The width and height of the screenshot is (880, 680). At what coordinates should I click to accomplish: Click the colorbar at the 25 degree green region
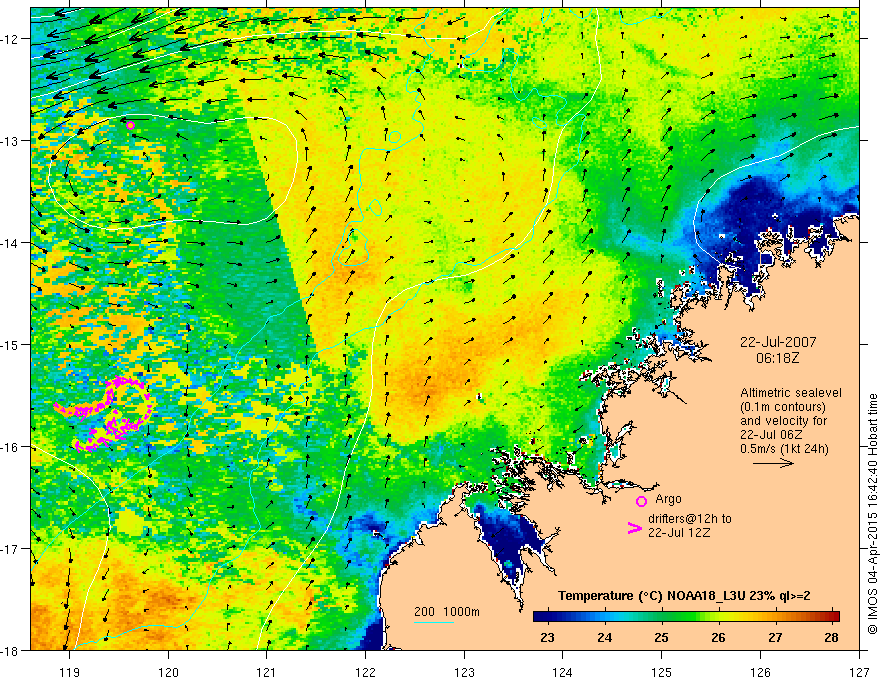[662, 616]
